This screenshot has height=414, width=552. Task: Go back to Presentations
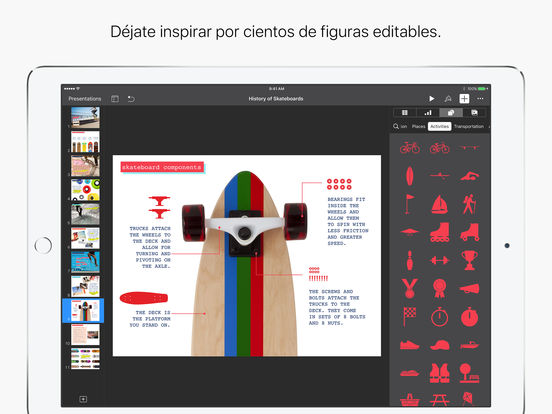pos(85,99)
